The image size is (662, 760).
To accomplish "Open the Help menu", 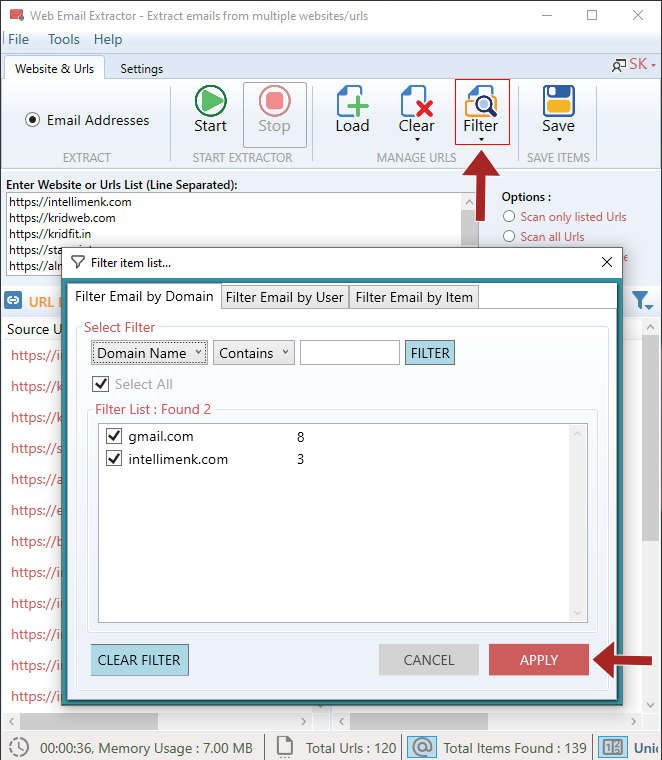I will (108, 39).
